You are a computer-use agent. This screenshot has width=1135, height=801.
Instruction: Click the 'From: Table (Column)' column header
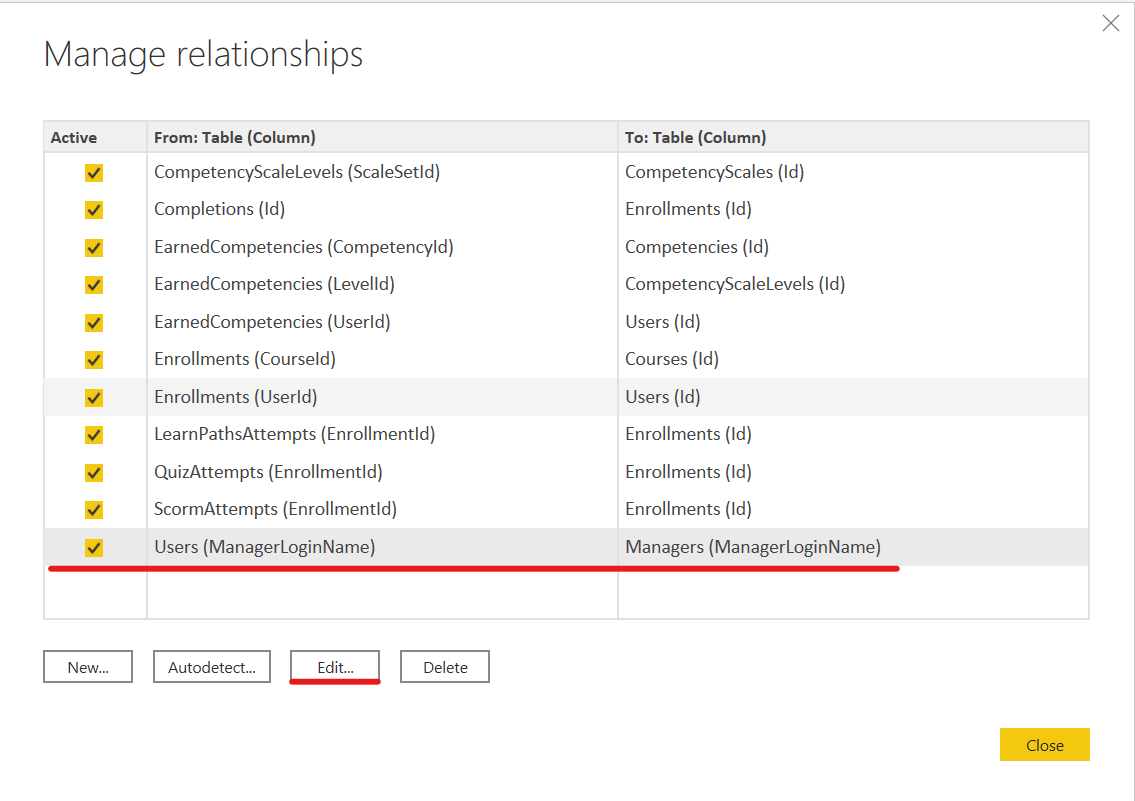pyautogui.click(x=235, y=137)
